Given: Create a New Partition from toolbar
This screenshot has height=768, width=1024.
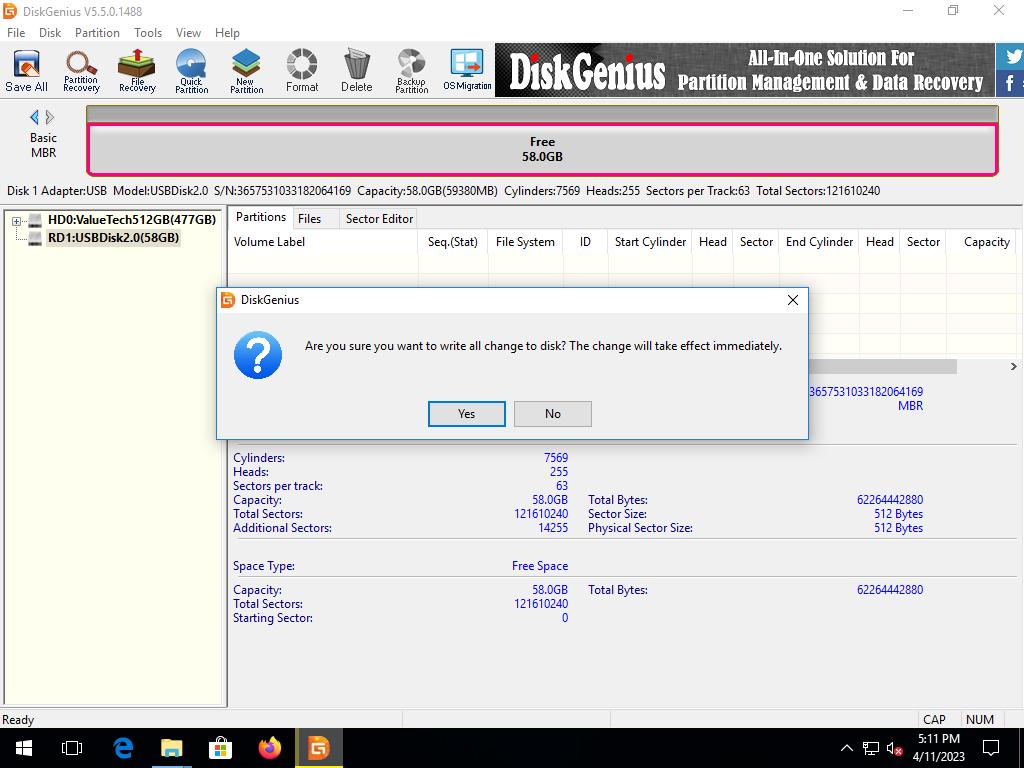Looking at the screenshot, I should point(246,70).
